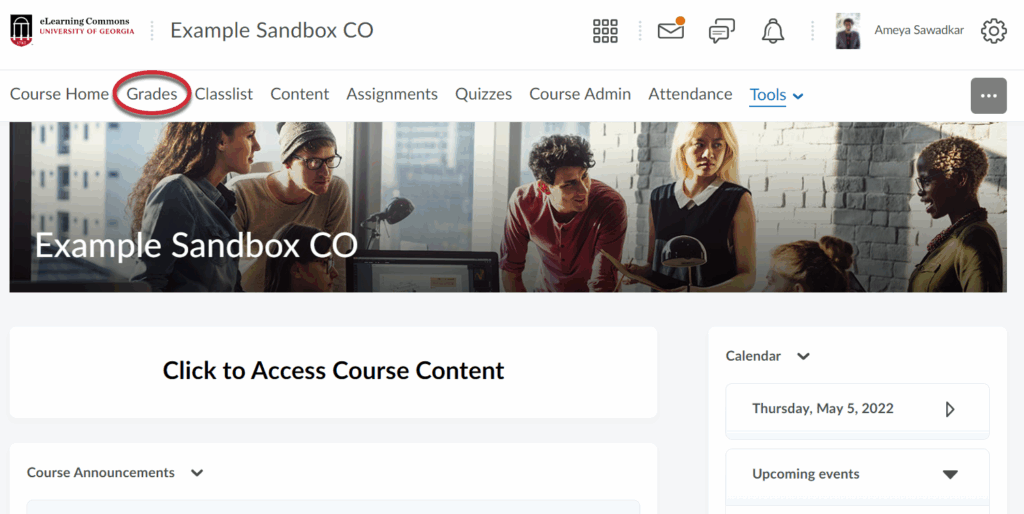Click the University of Georgia eLearning Commons logo
This screenshot has height=514, width=1024.
pyautogui.click(x=72, y=30)
